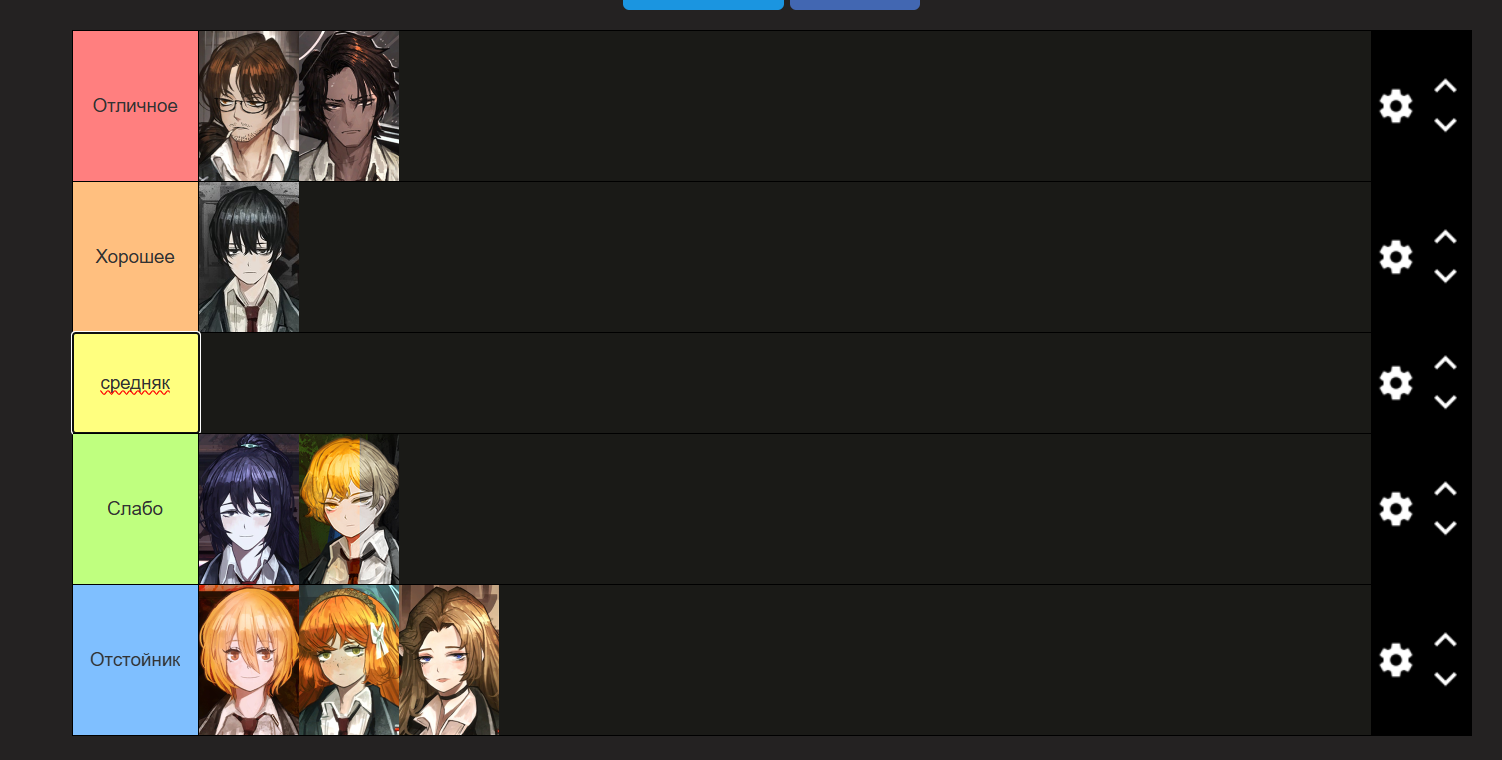Select orange-haired girl with white ribbon

click(349, 660)
